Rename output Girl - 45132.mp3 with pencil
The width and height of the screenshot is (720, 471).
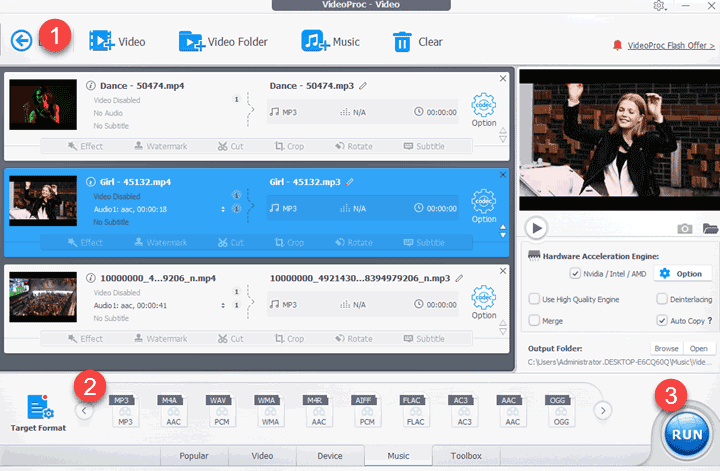coord(349,182)
